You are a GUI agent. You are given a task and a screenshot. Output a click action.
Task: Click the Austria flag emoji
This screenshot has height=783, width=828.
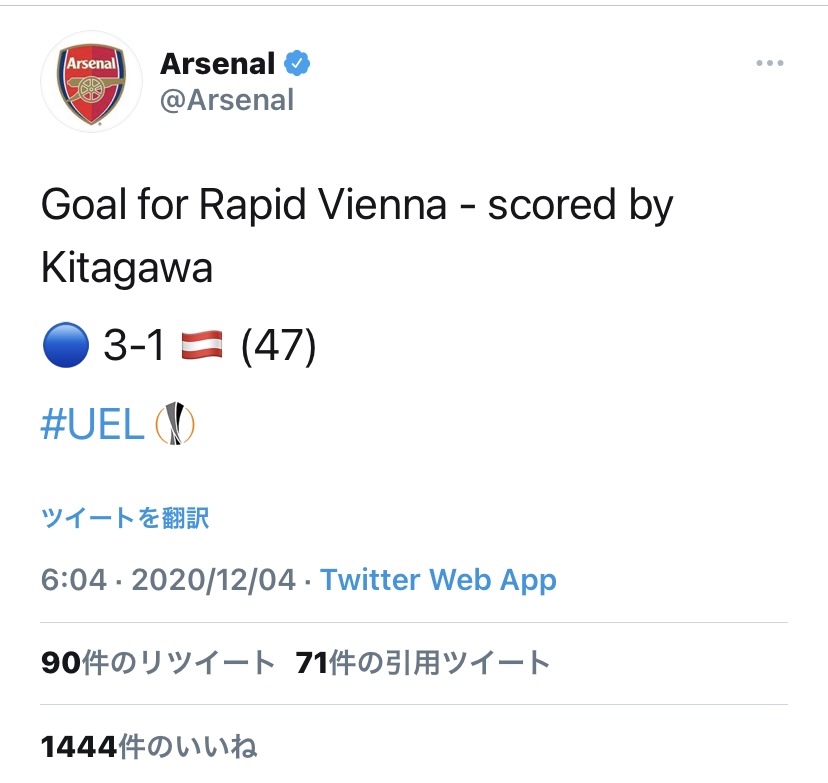pos(202,347)
